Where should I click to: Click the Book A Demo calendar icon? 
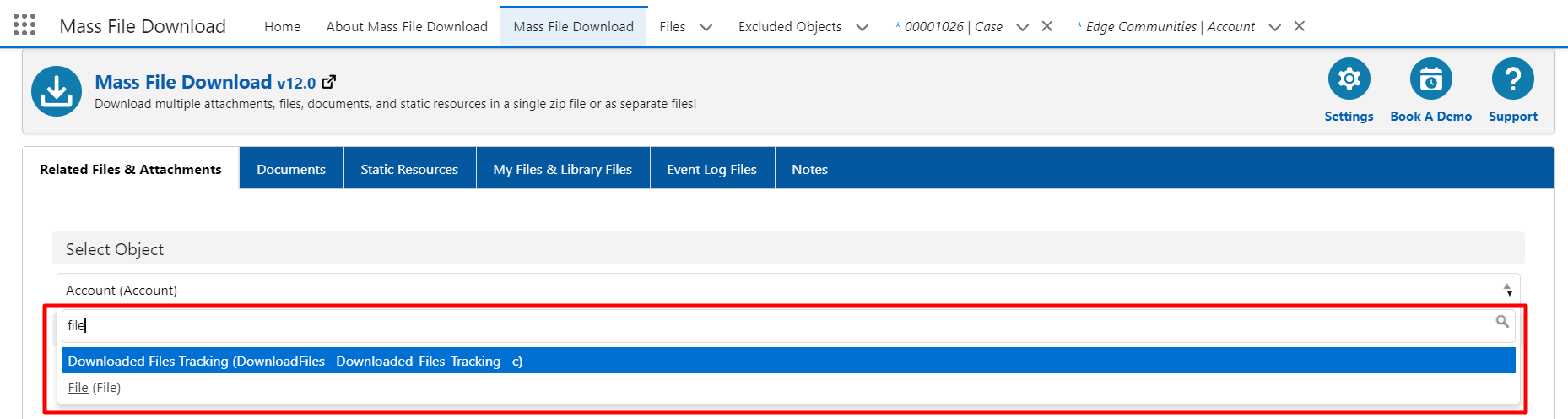click(x=1430, y=79)
